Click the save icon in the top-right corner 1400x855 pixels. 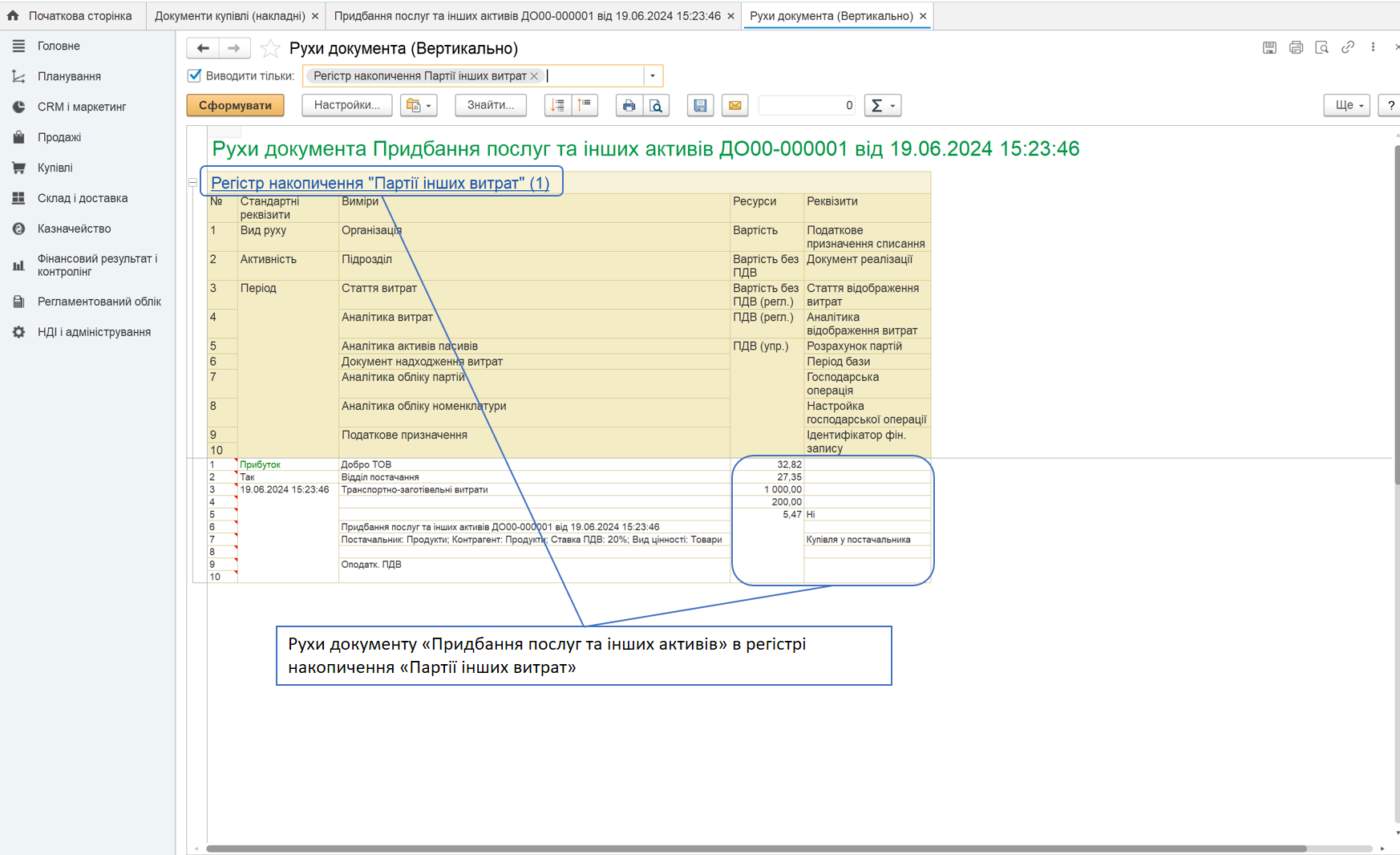[x=1269, y=47]
